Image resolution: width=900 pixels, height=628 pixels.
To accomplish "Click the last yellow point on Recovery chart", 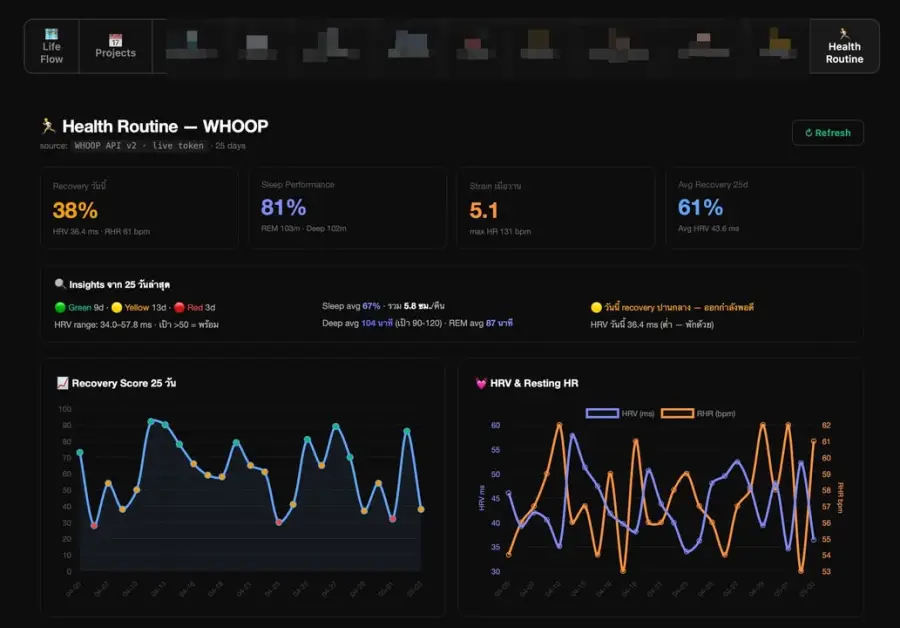I will [421, 509].
